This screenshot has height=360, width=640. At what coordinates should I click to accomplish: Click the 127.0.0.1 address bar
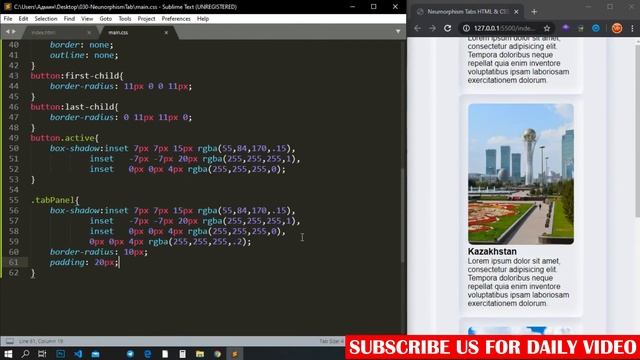[504, 28]
